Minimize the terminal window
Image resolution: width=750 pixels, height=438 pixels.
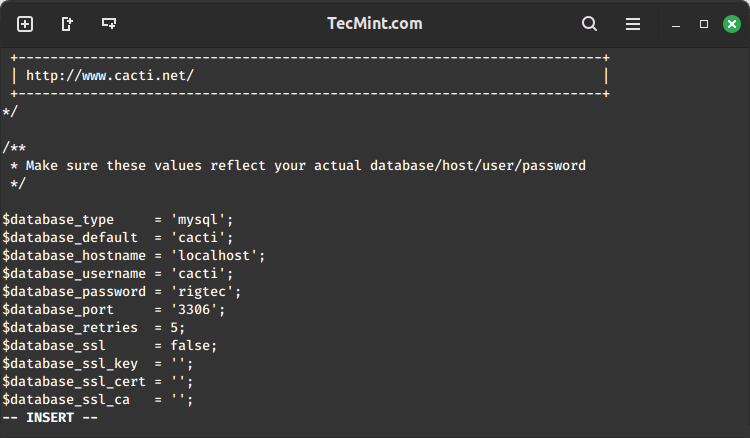[x=677, y=24]
